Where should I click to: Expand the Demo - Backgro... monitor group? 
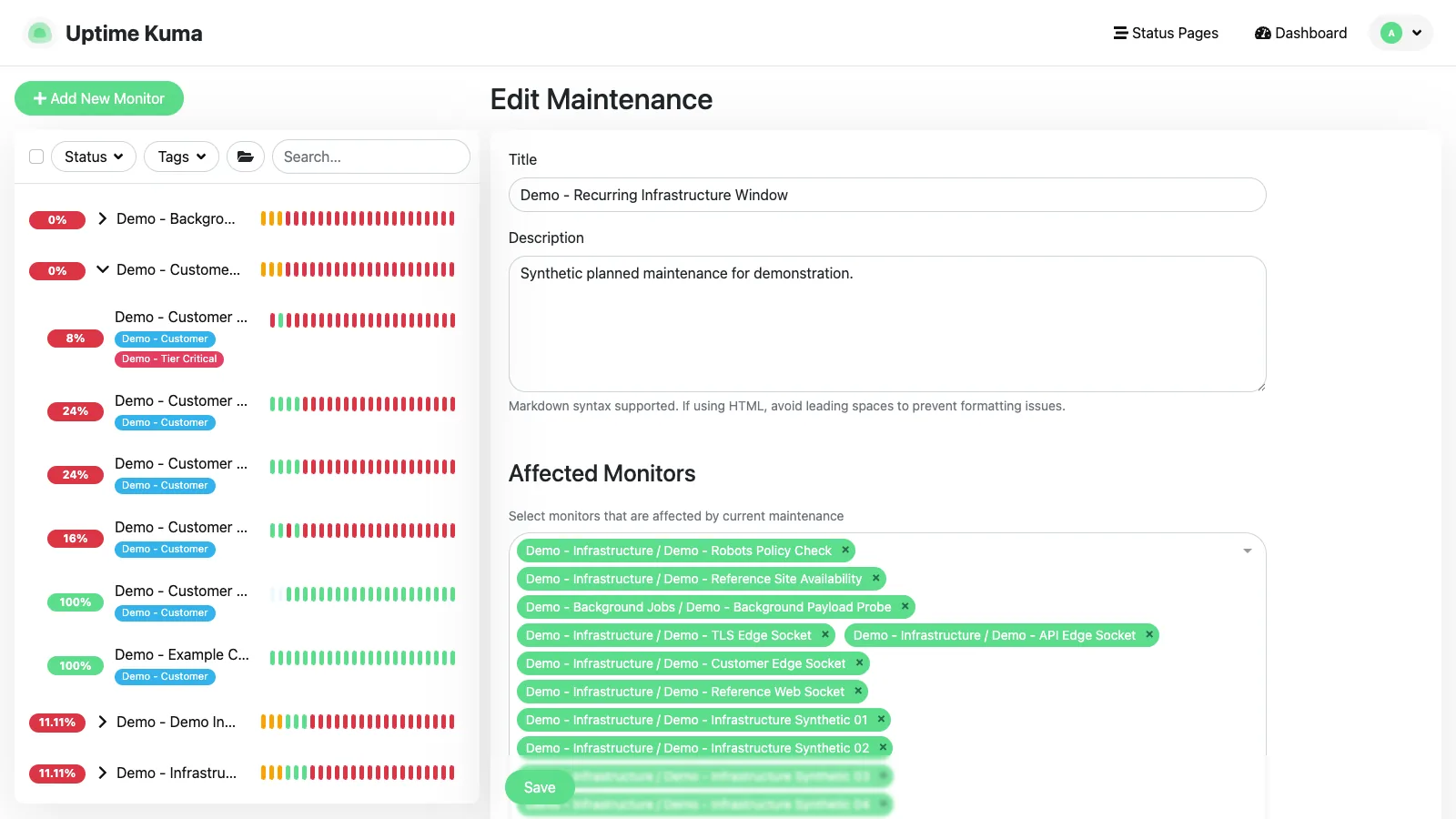pyautogui.click(x=103, y=218)
